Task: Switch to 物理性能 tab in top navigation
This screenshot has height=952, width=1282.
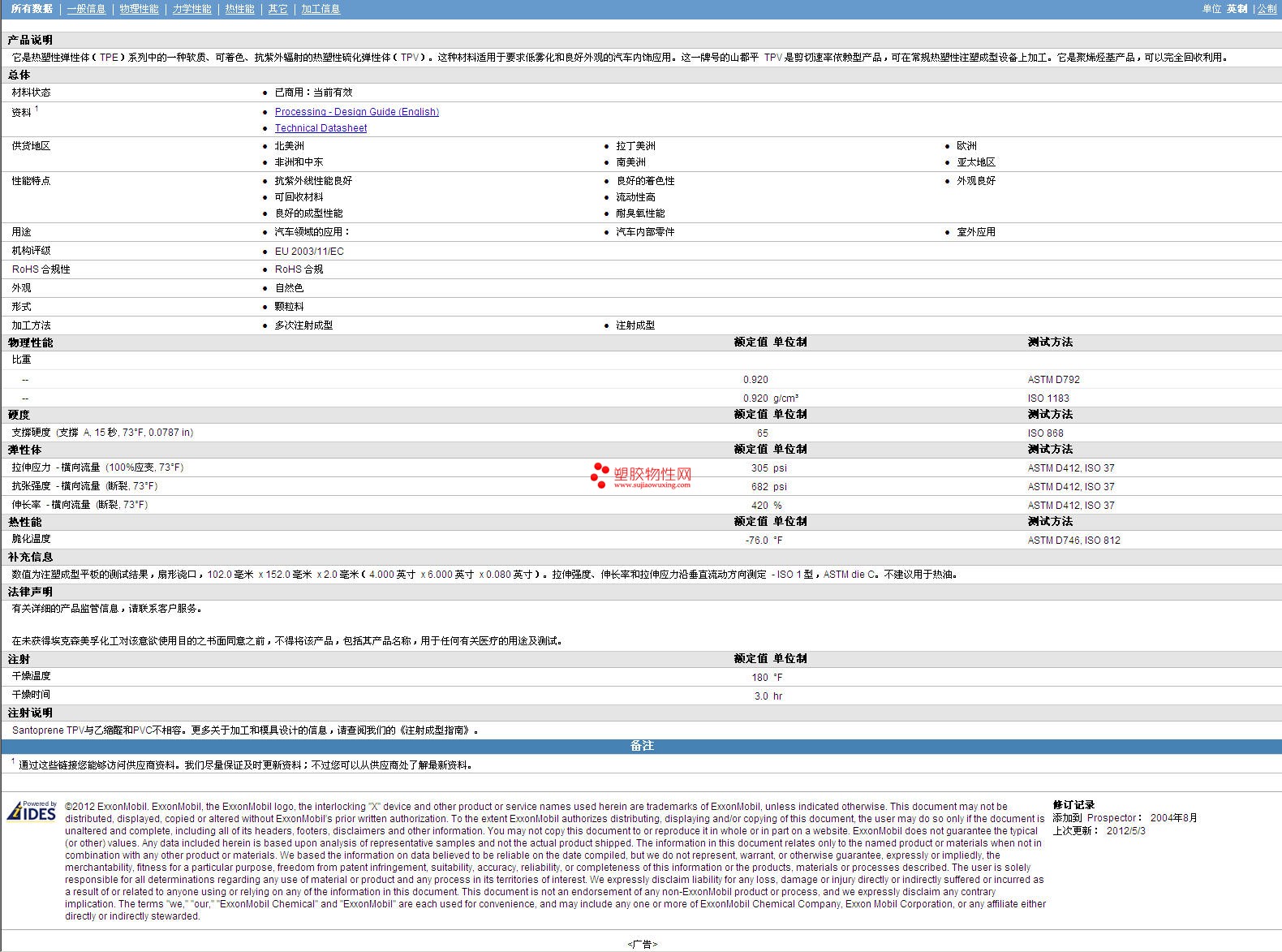Action: pos(139,9)
